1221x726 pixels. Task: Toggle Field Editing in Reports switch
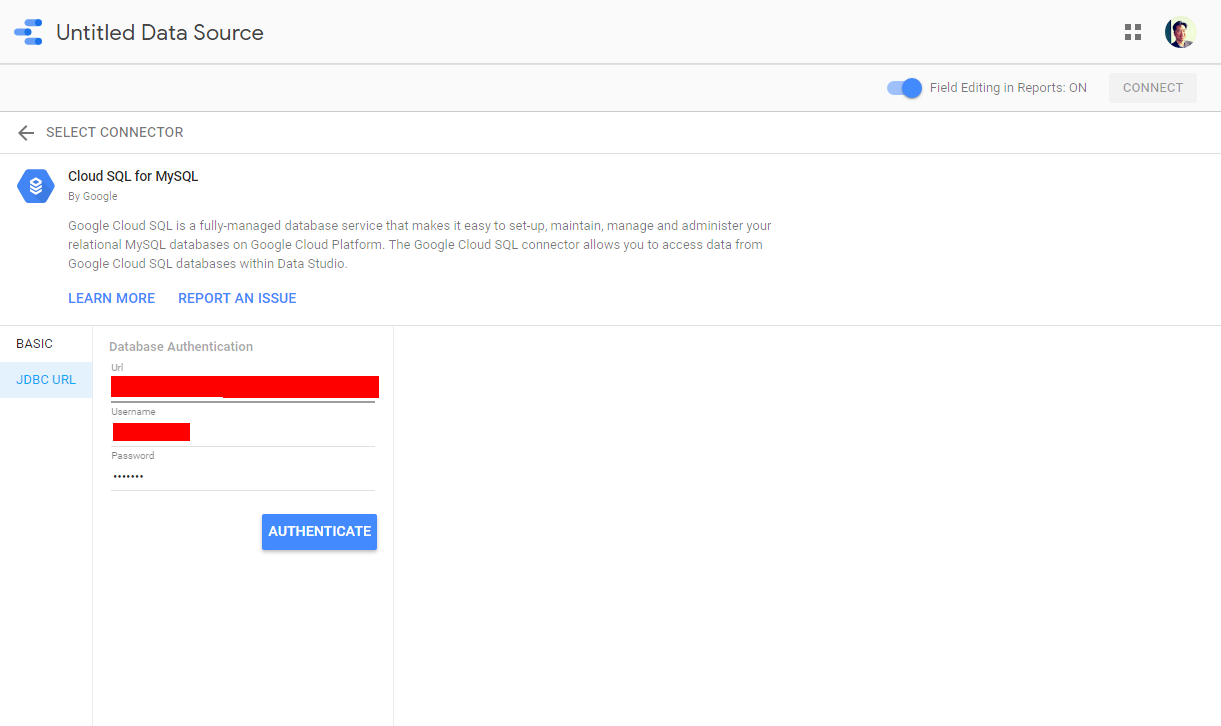[904, 88]
